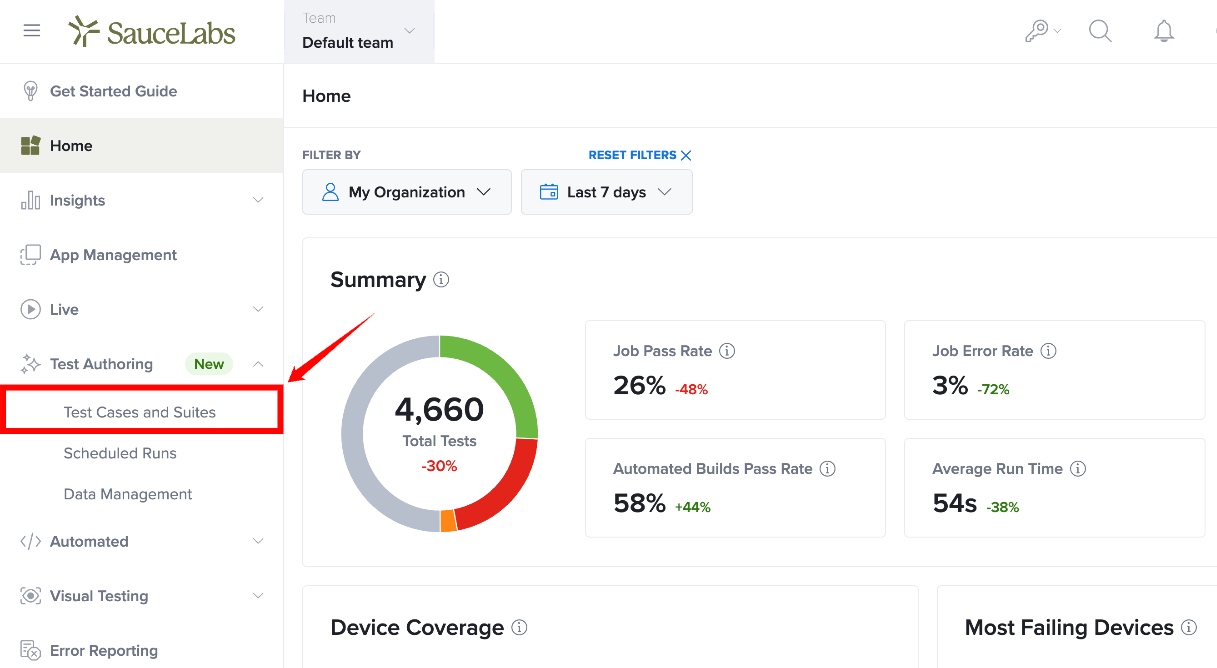Open the Default team dropdown
This screenshot has width=1217, height=668.
click(360, 32)
